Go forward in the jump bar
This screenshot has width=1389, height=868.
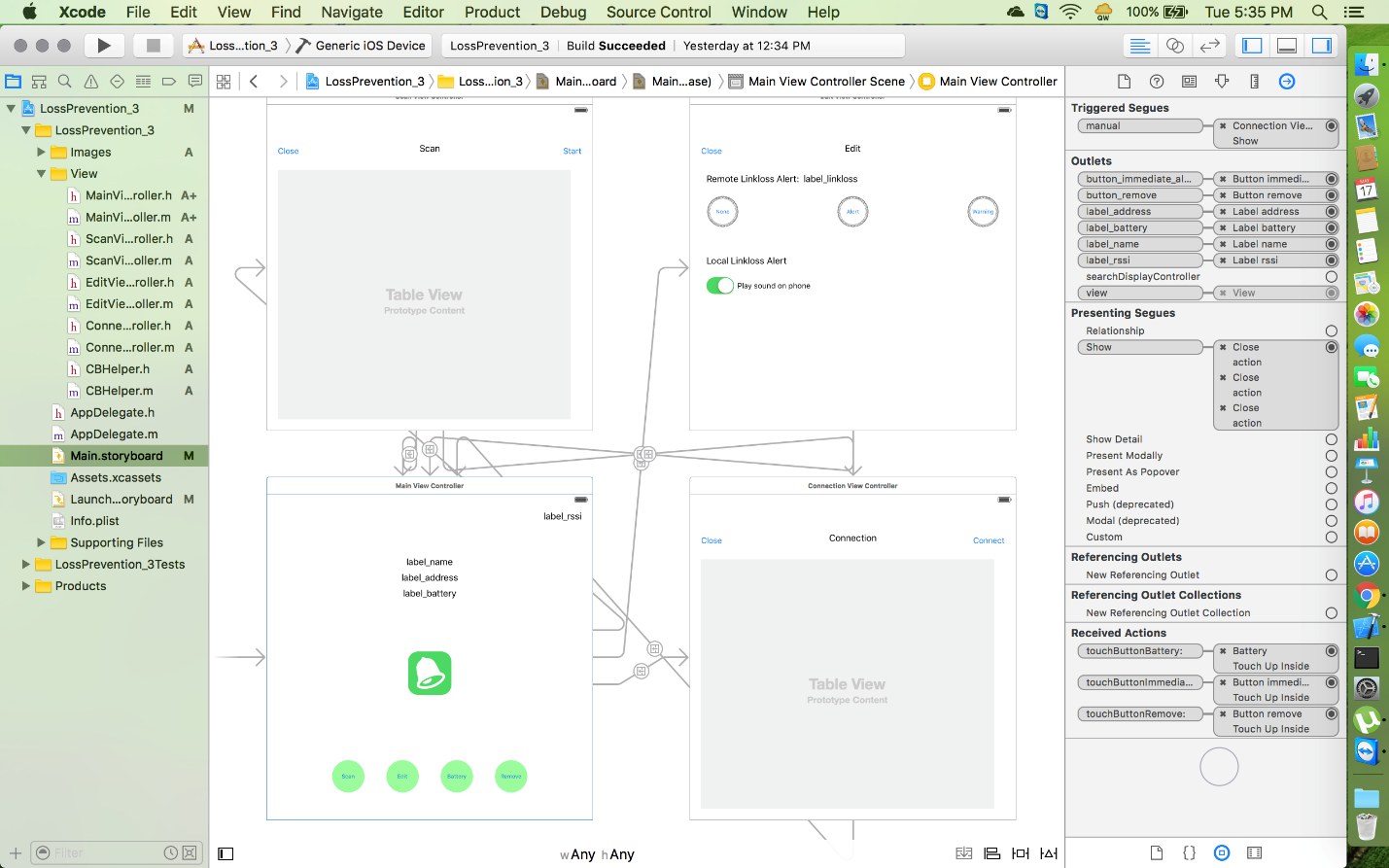coord(283,82)
